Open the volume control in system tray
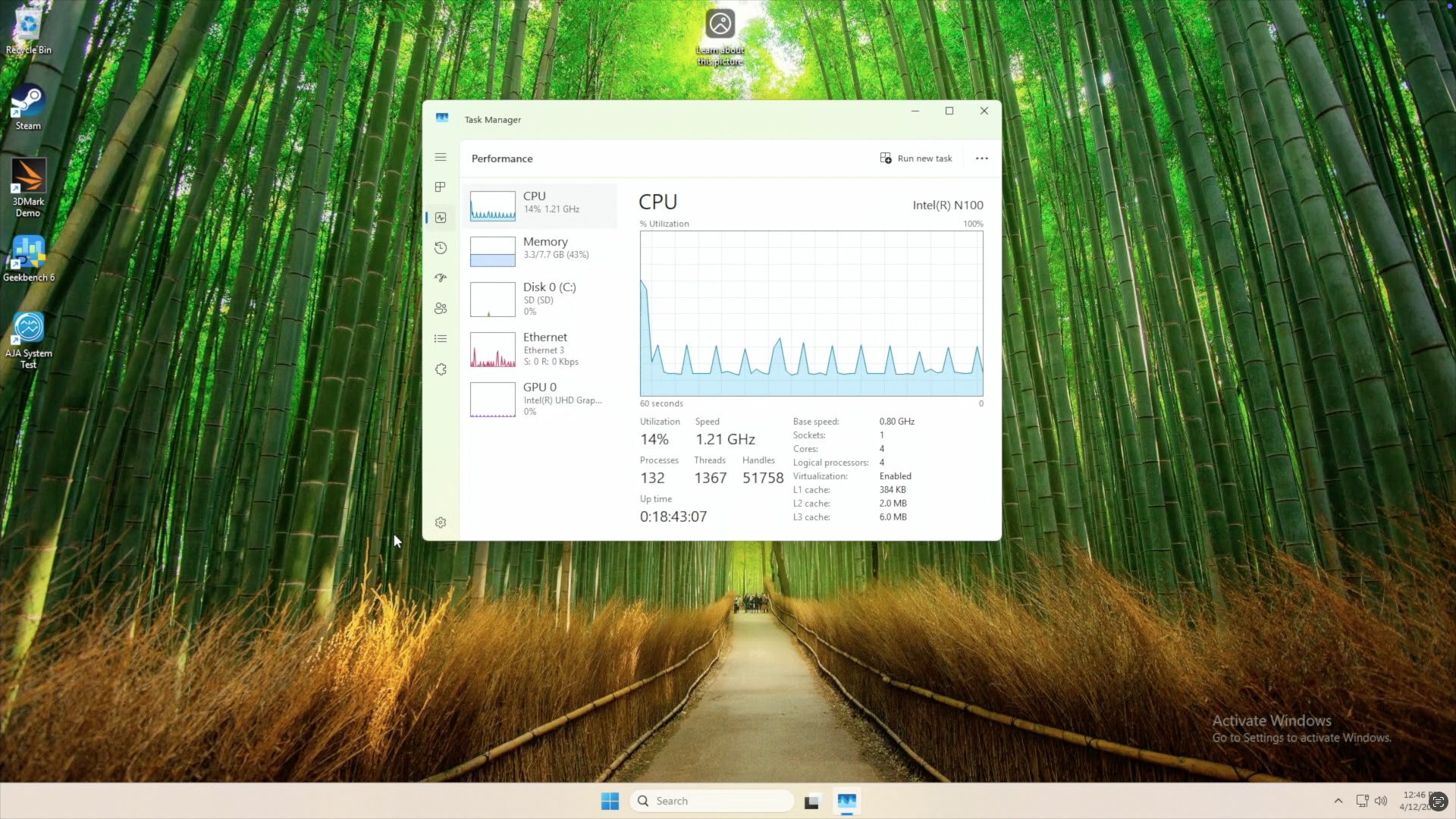The height and width of the screenshot is (819, 1456). (x=1381, y=801)
